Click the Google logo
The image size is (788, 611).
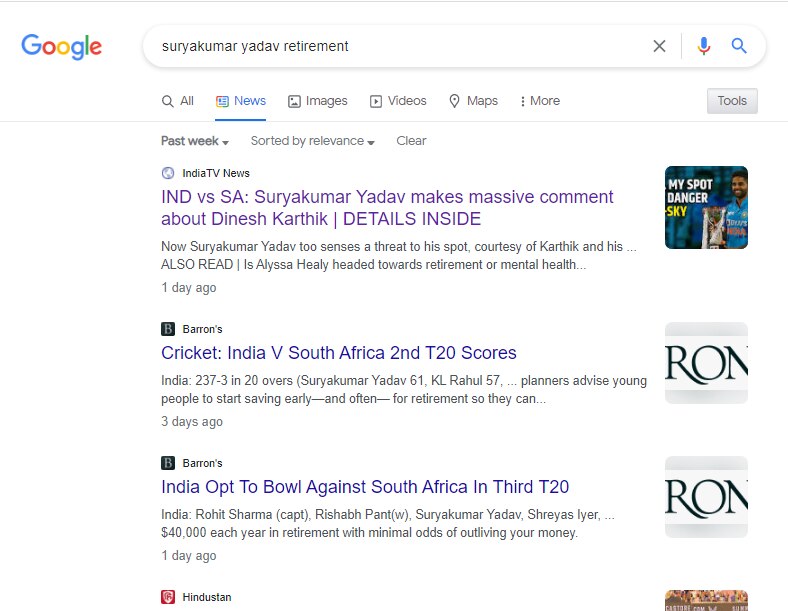click(x=61, y=46)
